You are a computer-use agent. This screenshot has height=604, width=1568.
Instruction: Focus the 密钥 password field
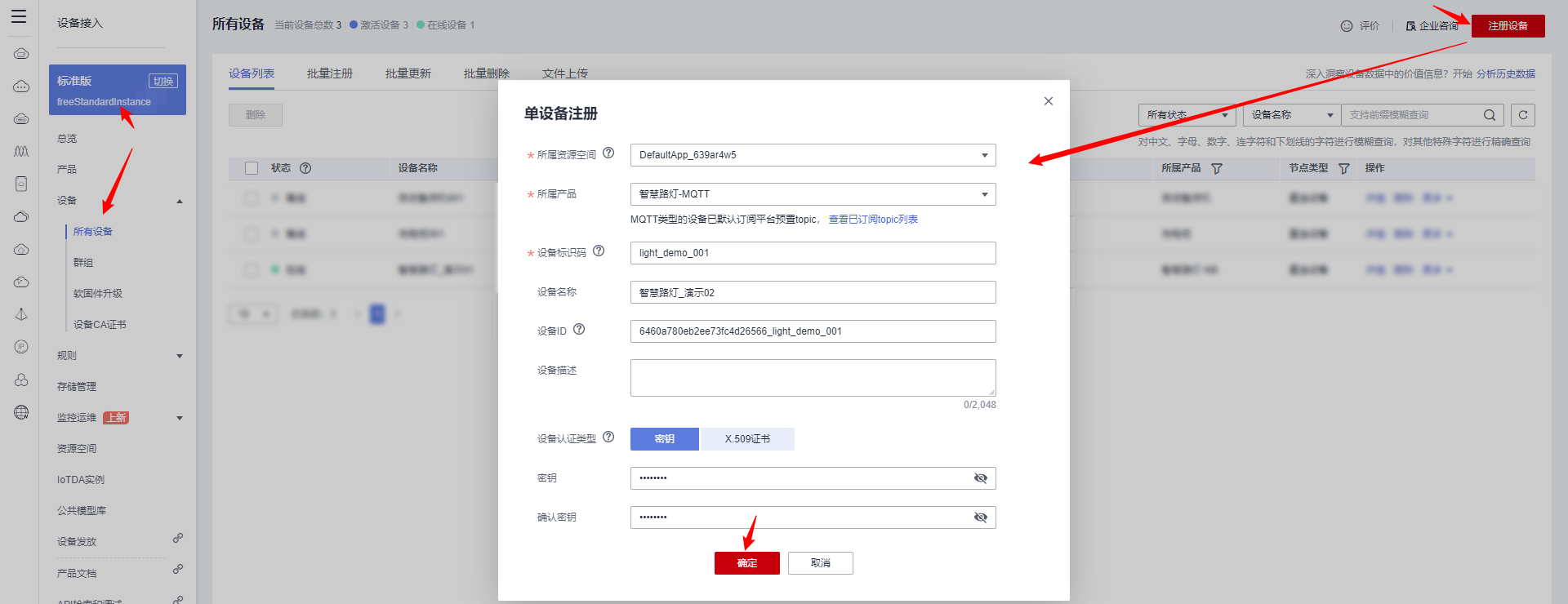click(813, 478)
